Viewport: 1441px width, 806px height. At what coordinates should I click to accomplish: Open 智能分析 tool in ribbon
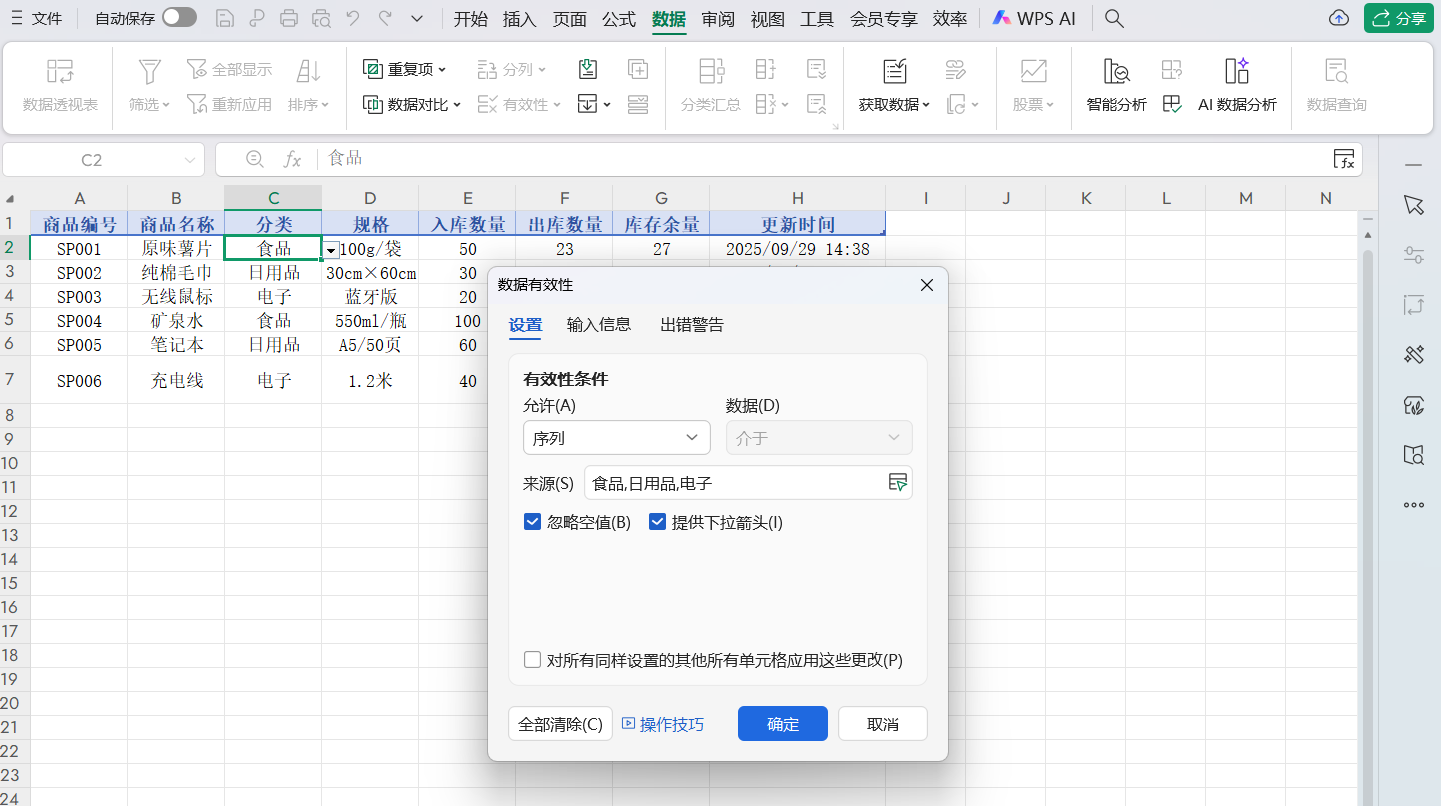[1116, 71]
